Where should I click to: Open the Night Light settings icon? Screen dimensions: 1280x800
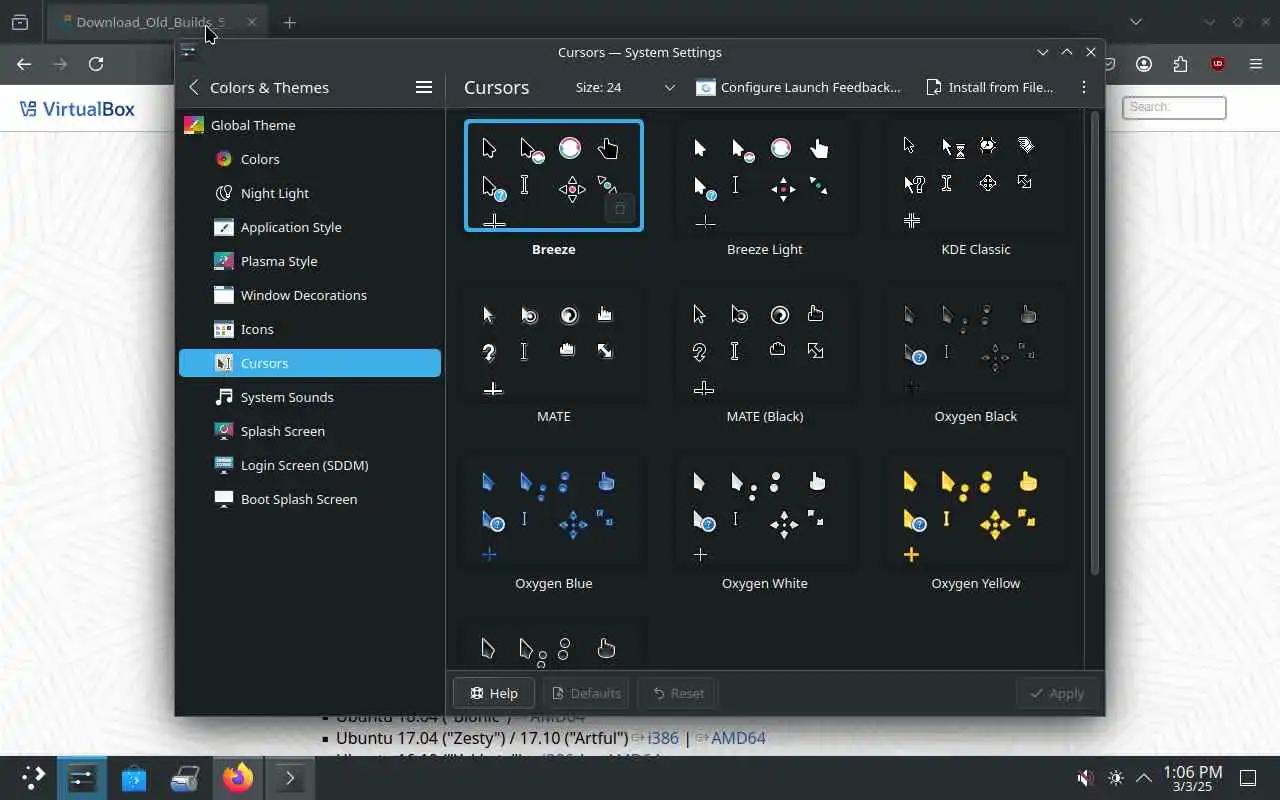pyautogui.click(x=224, y=193)
